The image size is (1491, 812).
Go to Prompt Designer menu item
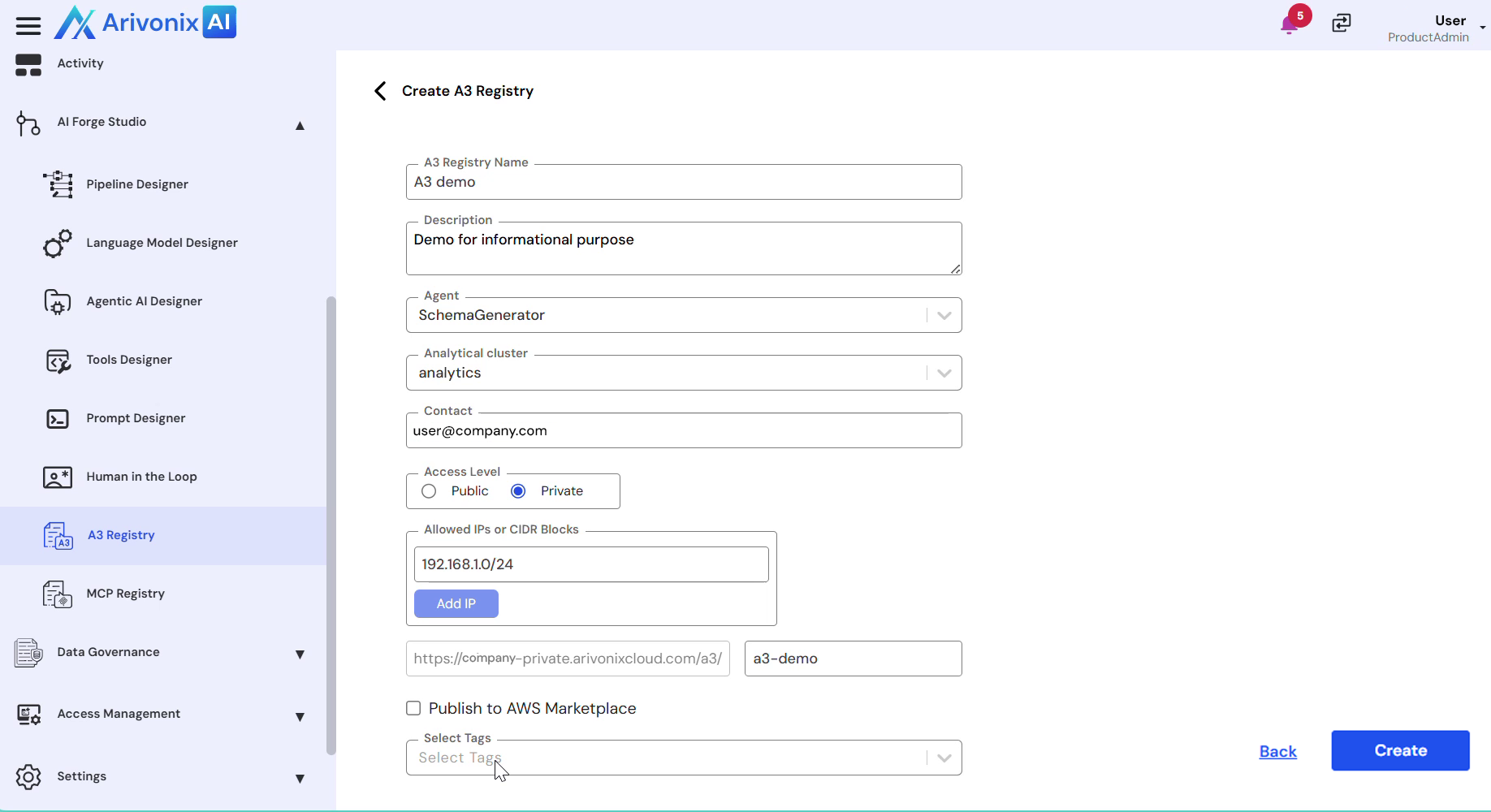point(136,418)
